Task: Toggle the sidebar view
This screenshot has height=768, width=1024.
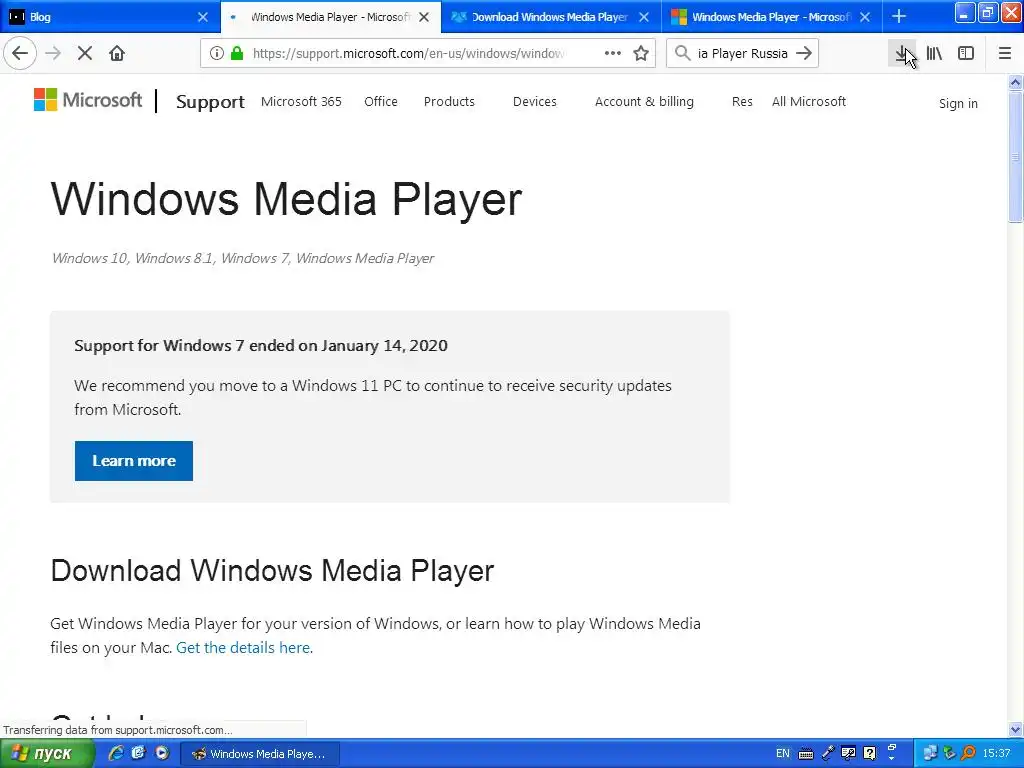Action: [966, 54]
